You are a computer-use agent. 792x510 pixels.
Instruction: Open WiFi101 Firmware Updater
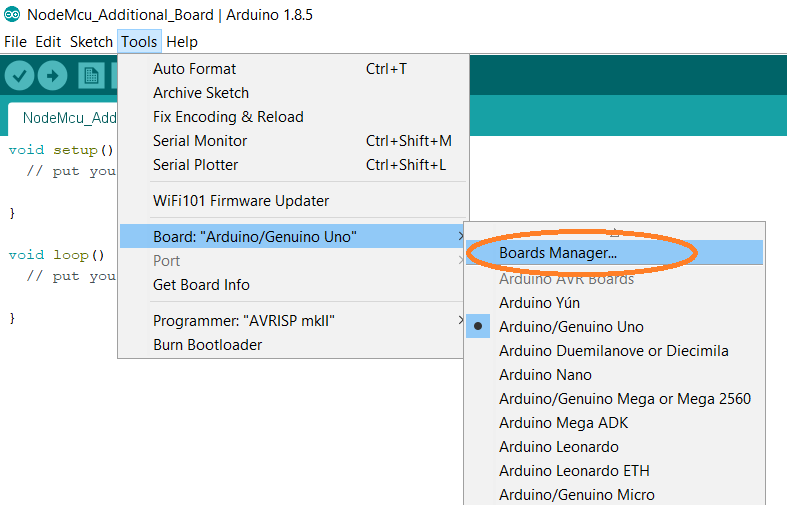(241, 201)
